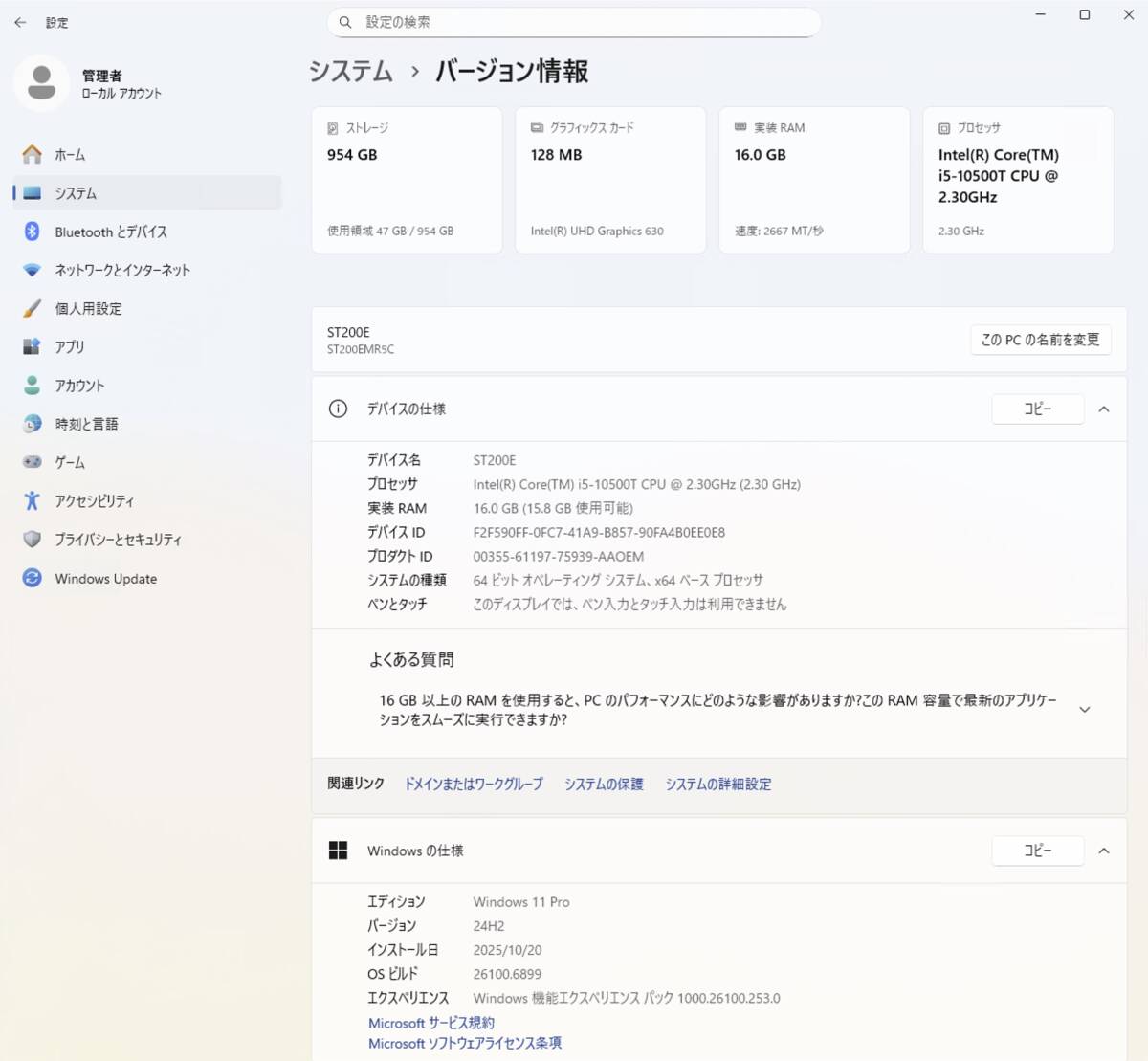The width and height of the screenshot is (1148, 1061).
Task: Click the Bluetooth とデバイス icon
Action: click(33, 232)
